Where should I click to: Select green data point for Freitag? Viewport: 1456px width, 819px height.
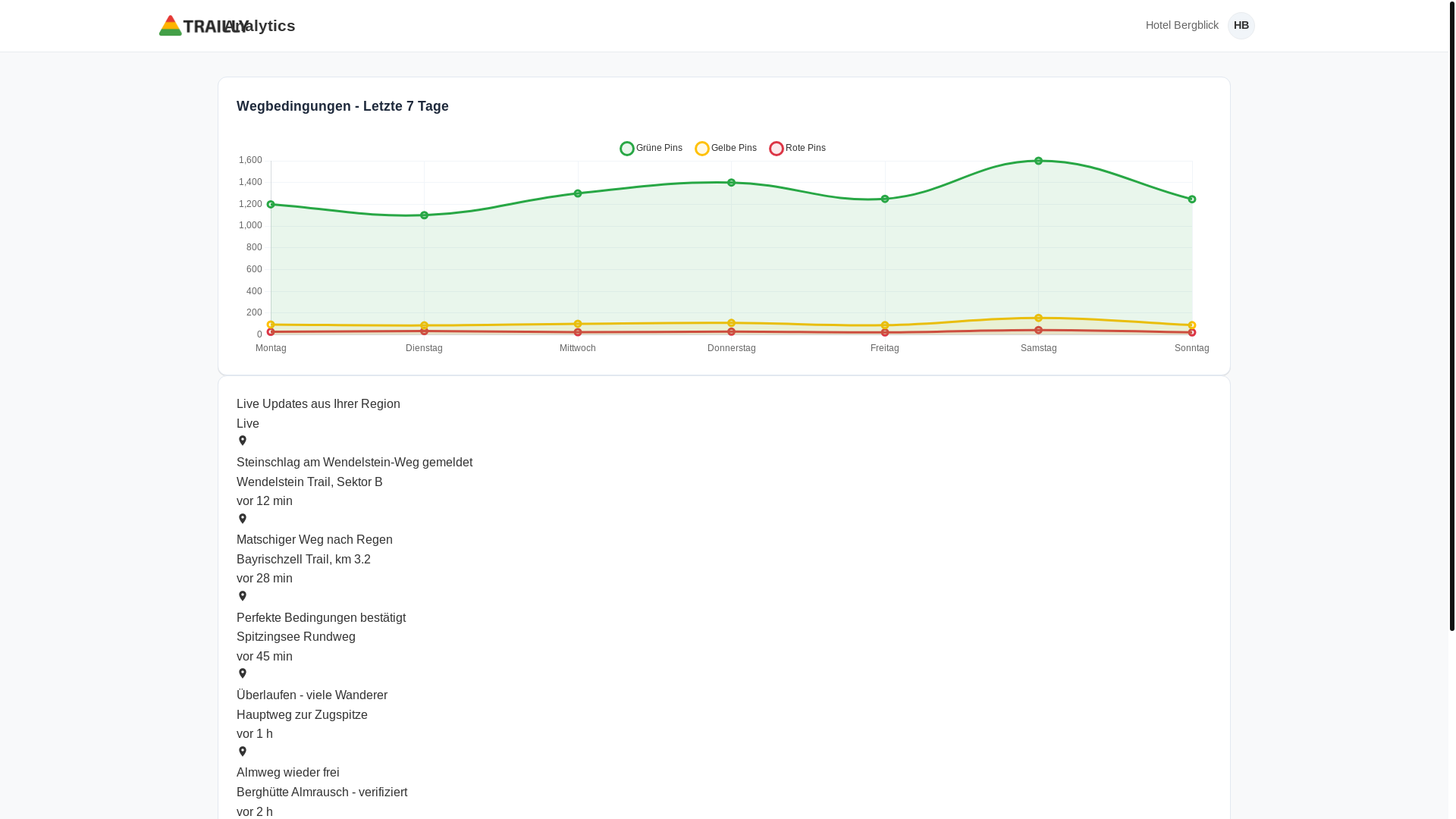pos(885,199)
